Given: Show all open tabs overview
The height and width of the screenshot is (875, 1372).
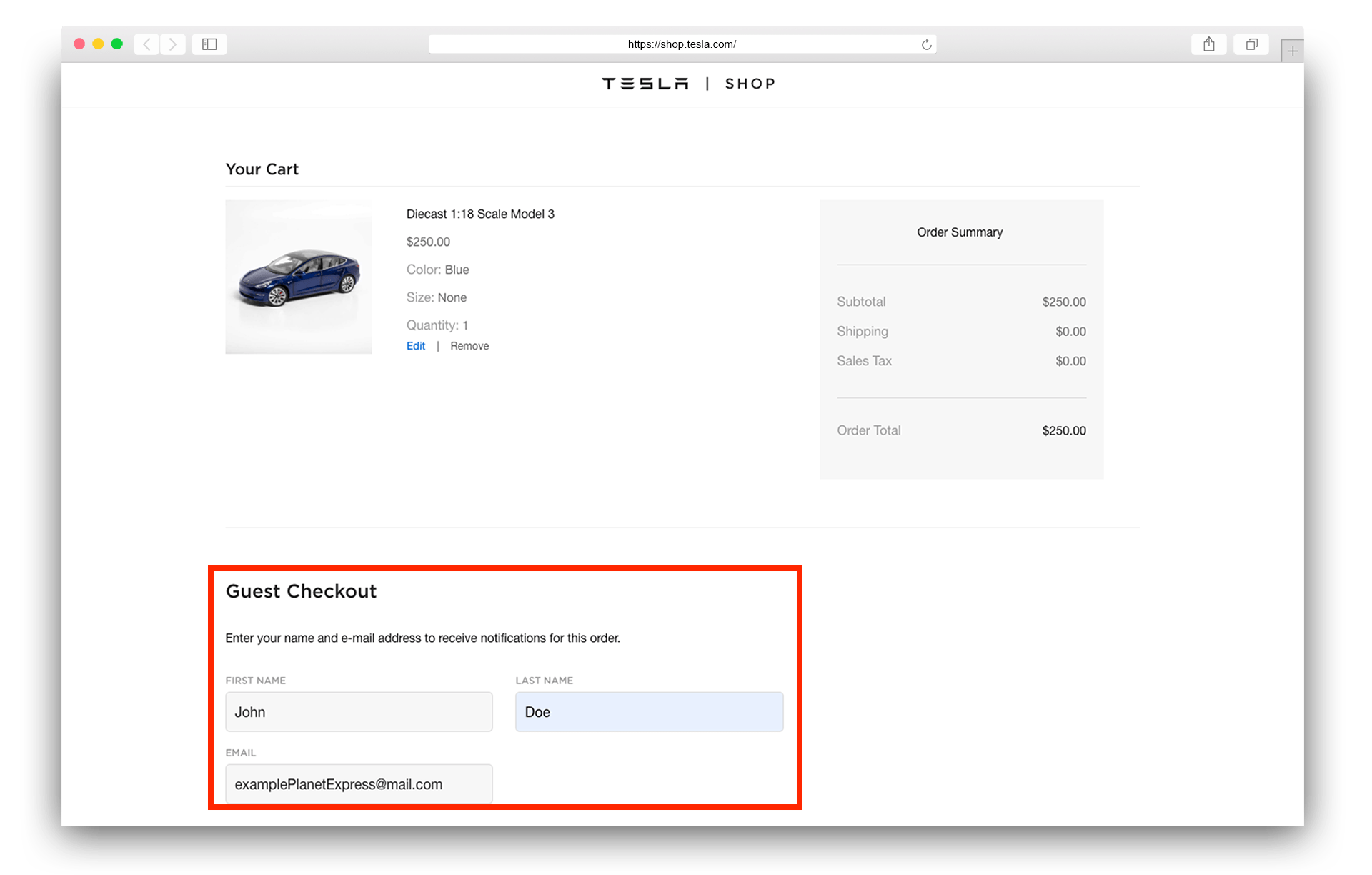Looking at the screenshot, I should click(x=1251, y=44).
